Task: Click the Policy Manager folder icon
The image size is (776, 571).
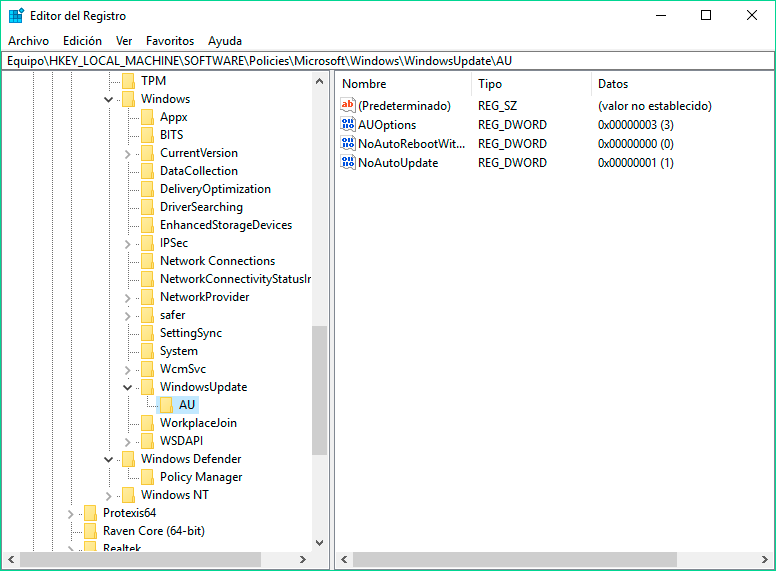Action: click(x=147, y=477)
